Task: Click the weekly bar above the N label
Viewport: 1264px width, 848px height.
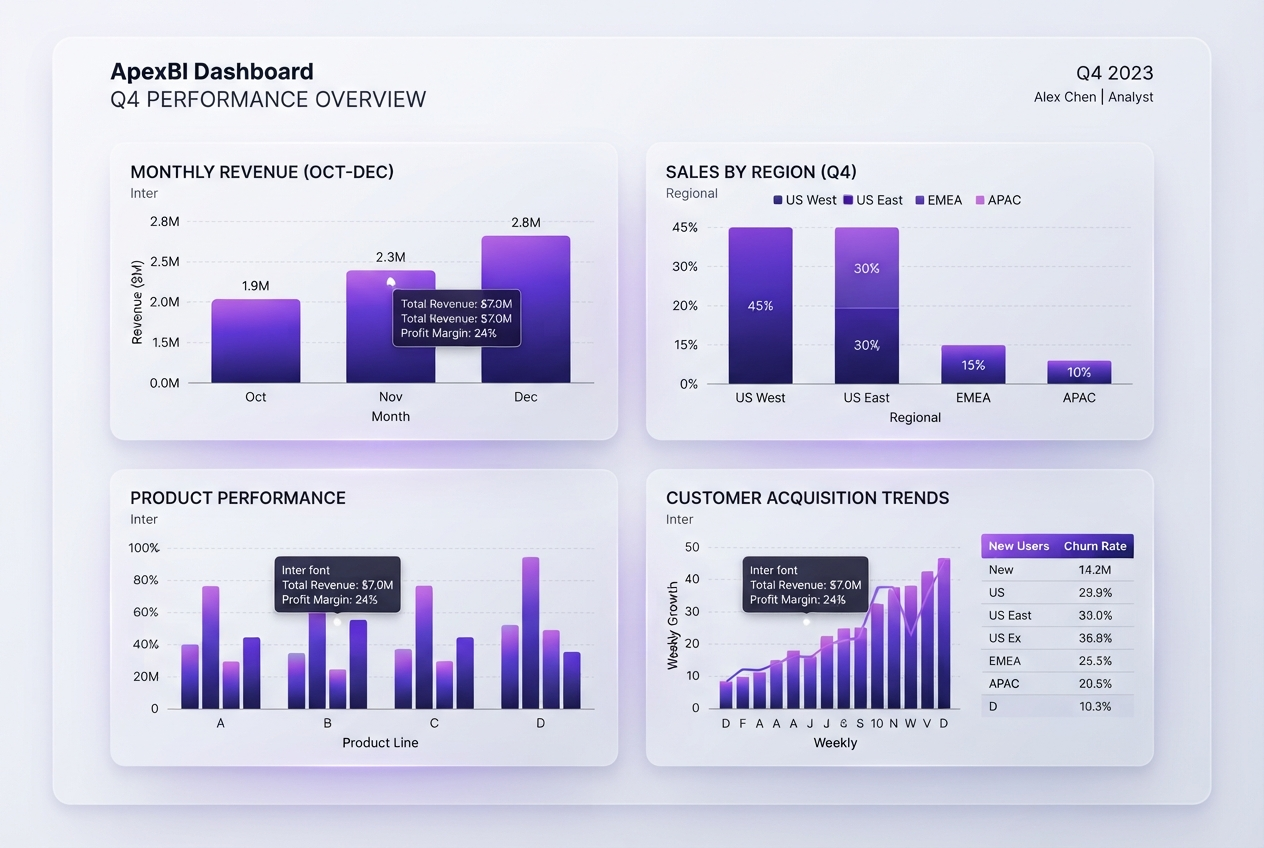Action: (894, 649)
